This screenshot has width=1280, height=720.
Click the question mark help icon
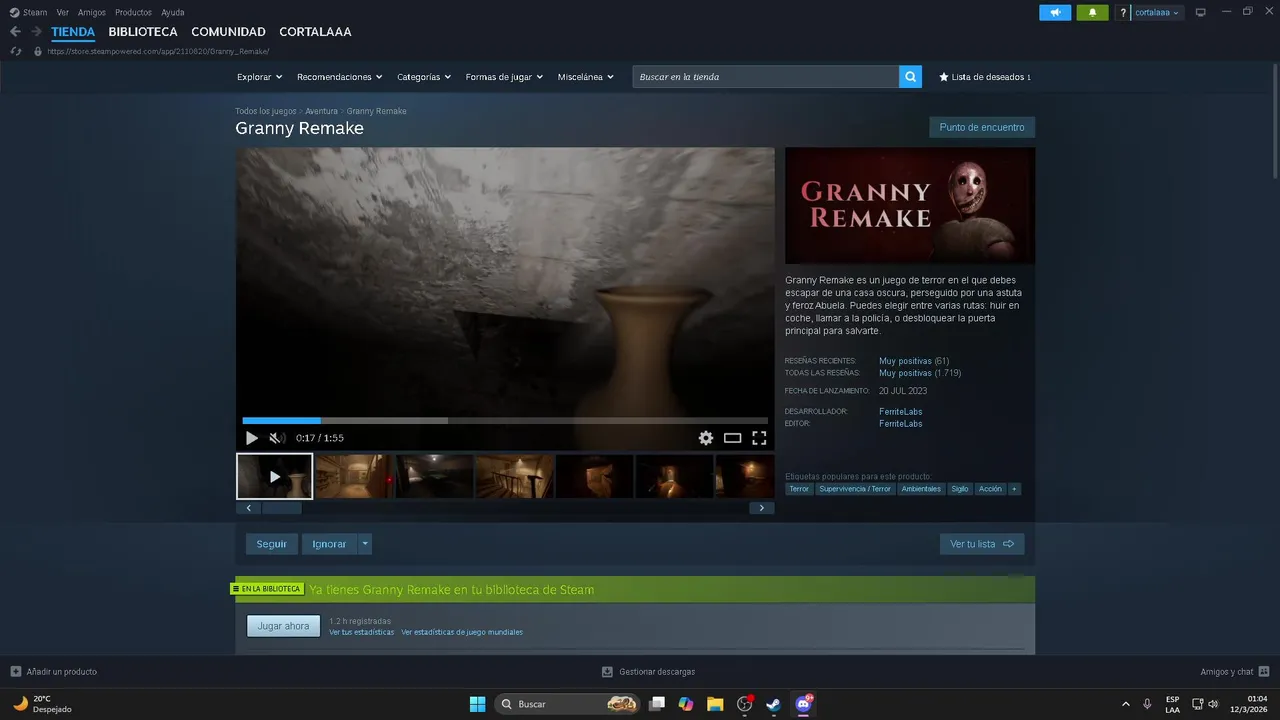[1123, 13]
